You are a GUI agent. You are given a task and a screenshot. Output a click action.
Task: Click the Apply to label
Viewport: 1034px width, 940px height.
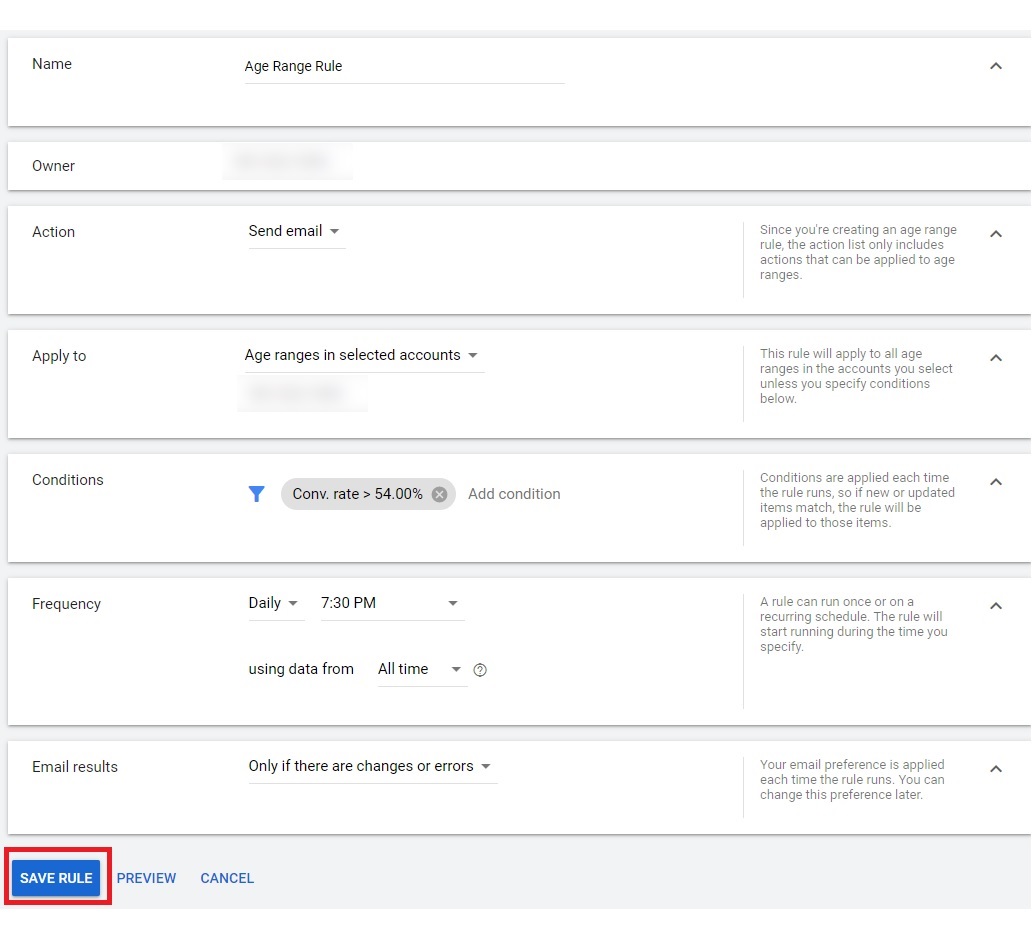click(x=59, y=356)
